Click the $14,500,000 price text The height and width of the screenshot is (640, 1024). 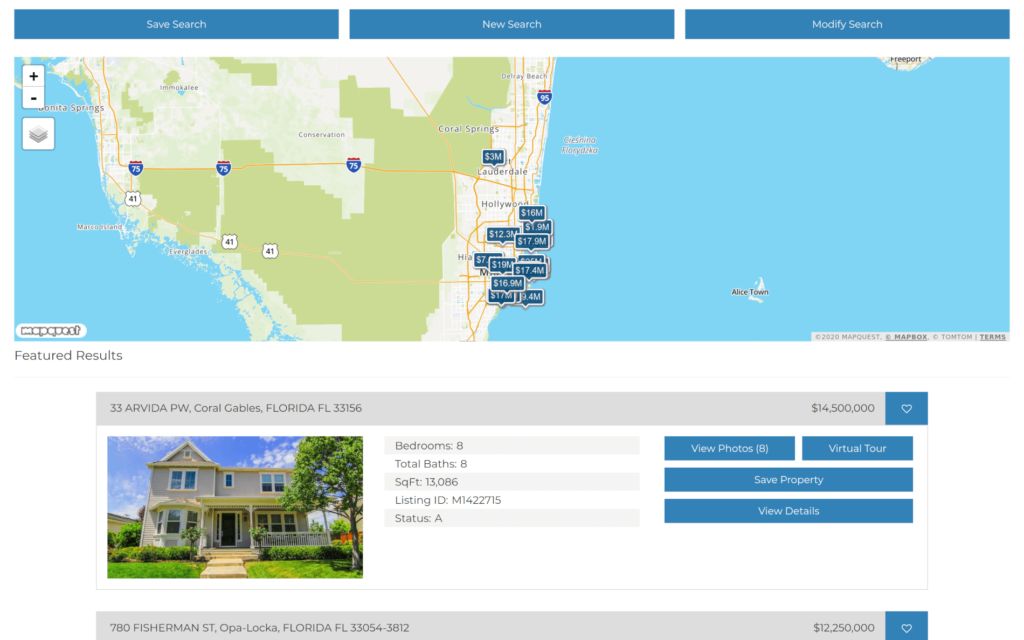[842, 408]
